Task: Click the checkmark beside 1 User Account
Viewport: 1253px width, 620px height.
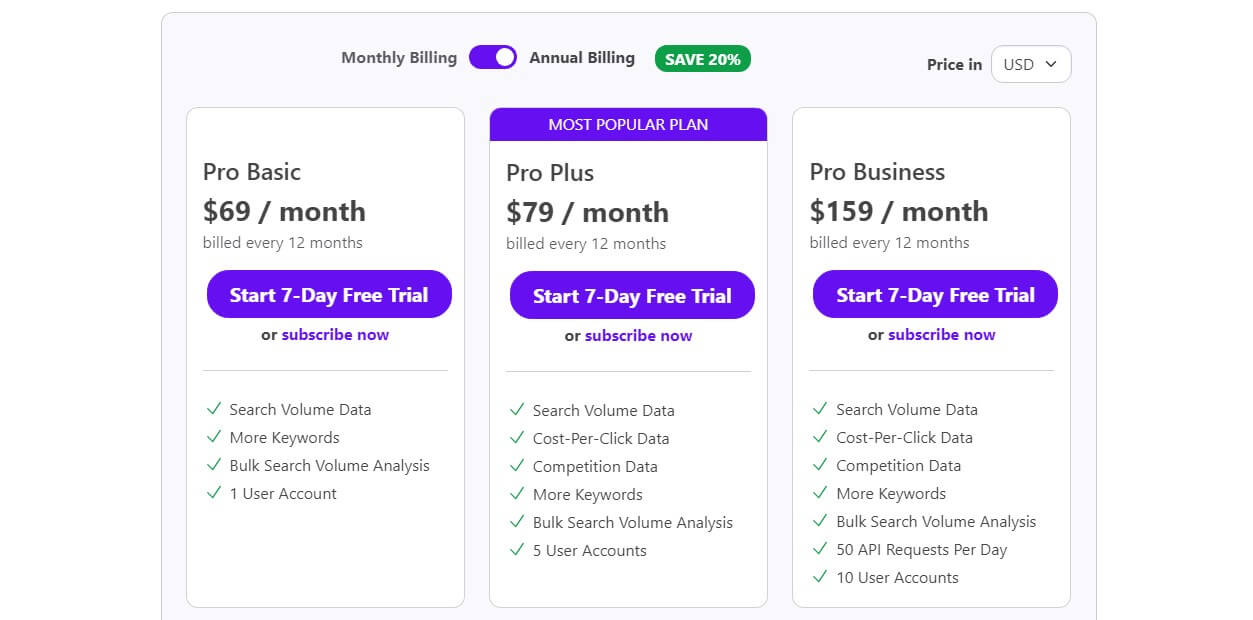Action: coord(214,493)
